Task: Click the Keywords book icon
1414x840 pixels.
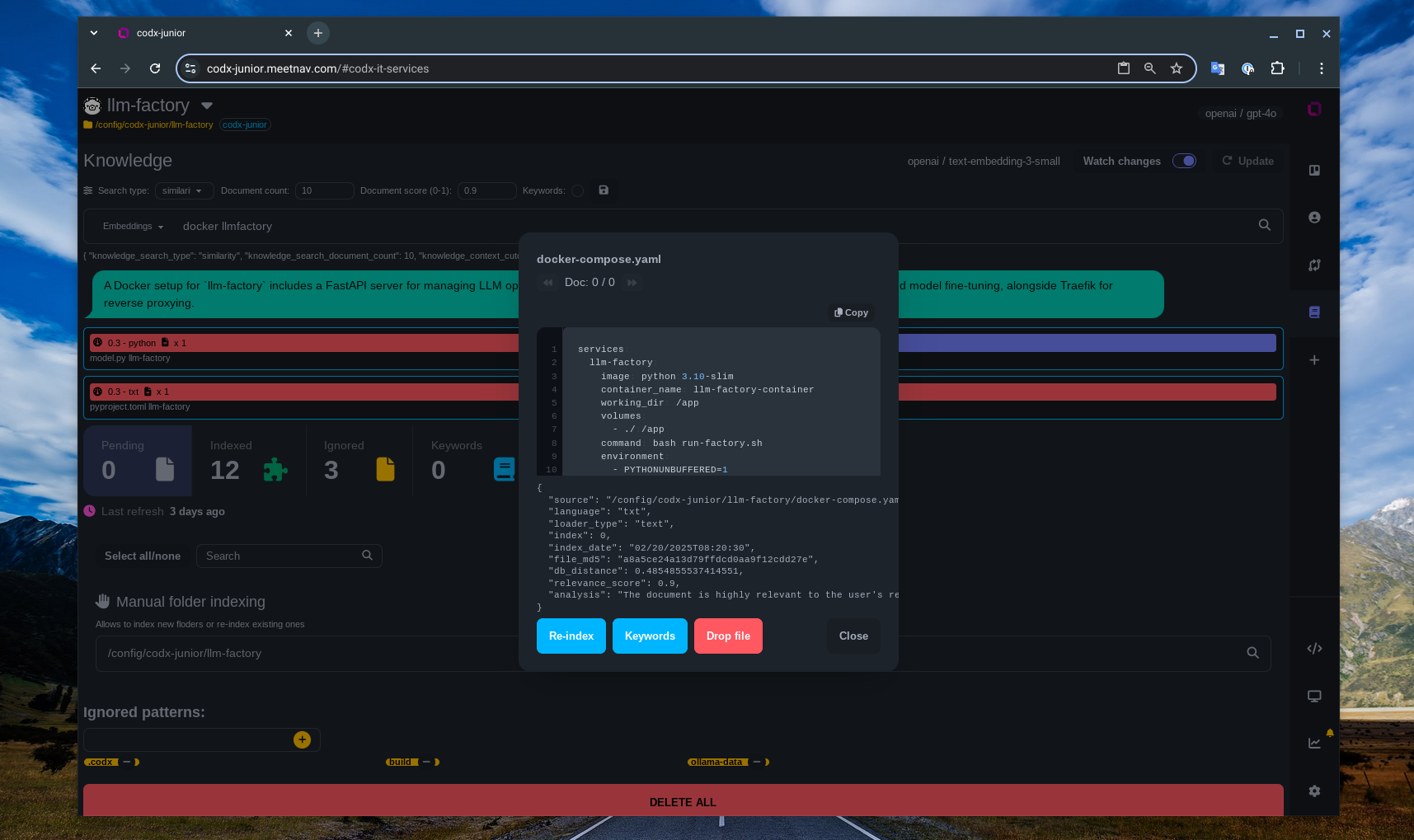Action: point(504,469)
